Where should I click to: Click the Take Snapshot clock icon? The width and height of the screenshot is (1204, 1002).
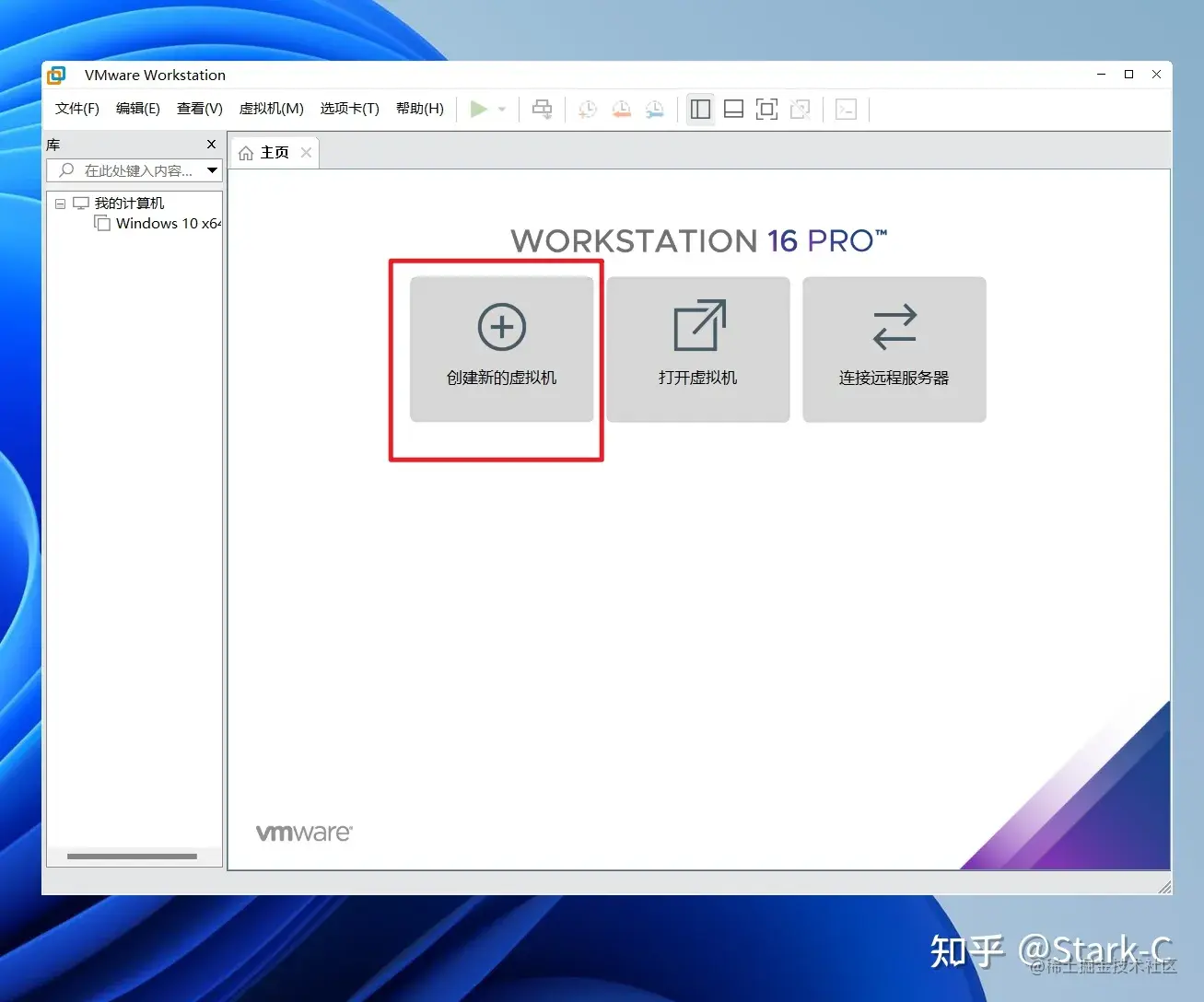click(587, 109)
